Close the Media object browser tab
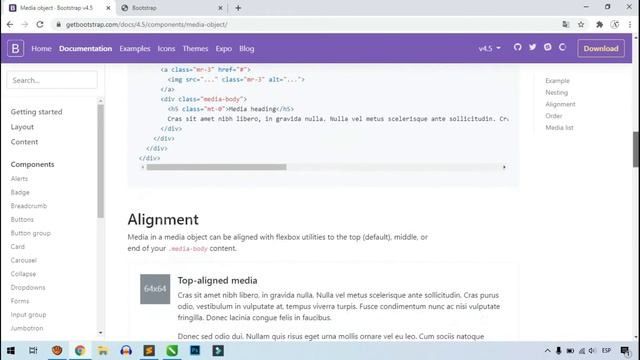This screenshot has height=360, width=640. [108, 8]
